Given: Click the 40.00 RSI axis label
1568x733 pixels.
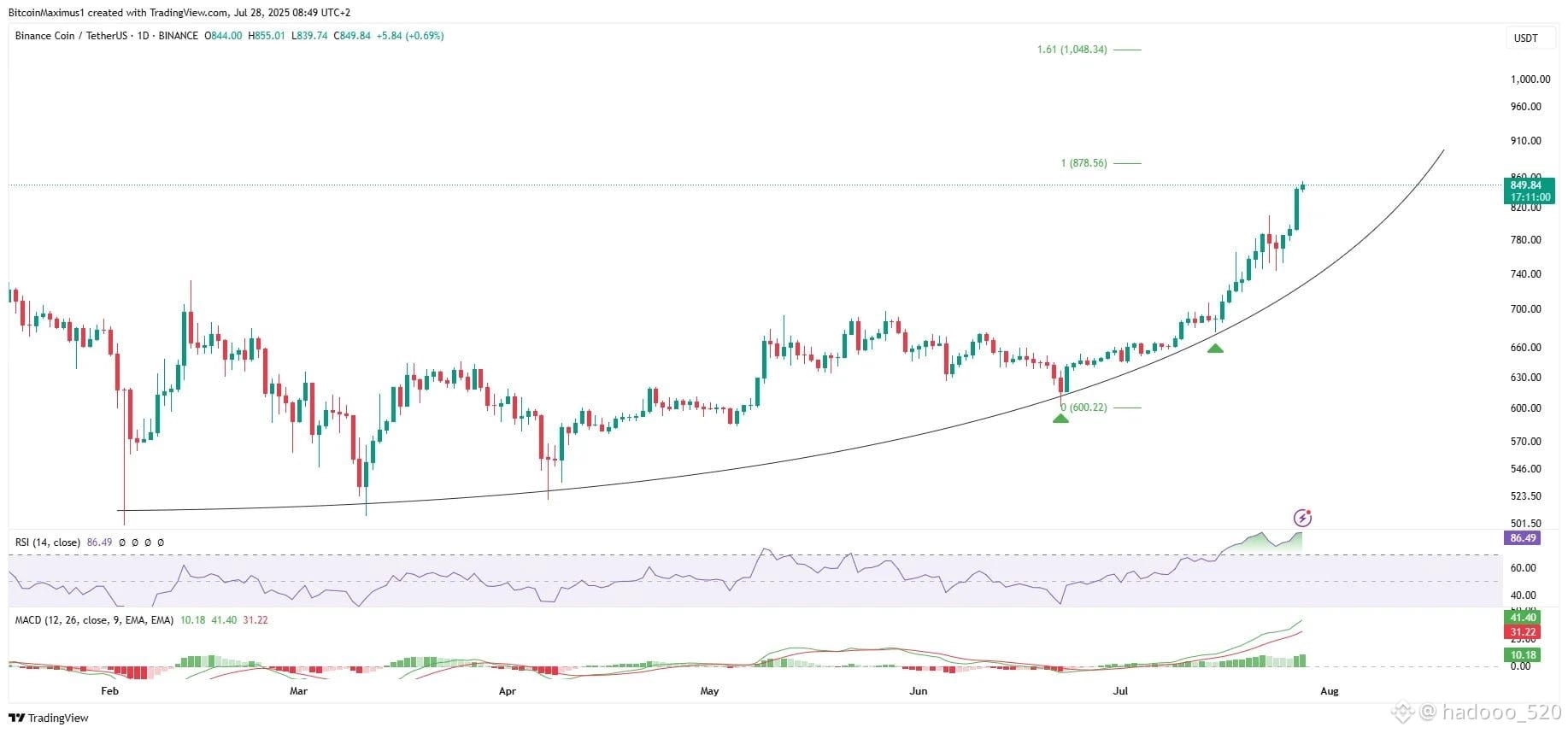Looking at the screenshot, I should pyautogui.click(x=1524, y=595).
